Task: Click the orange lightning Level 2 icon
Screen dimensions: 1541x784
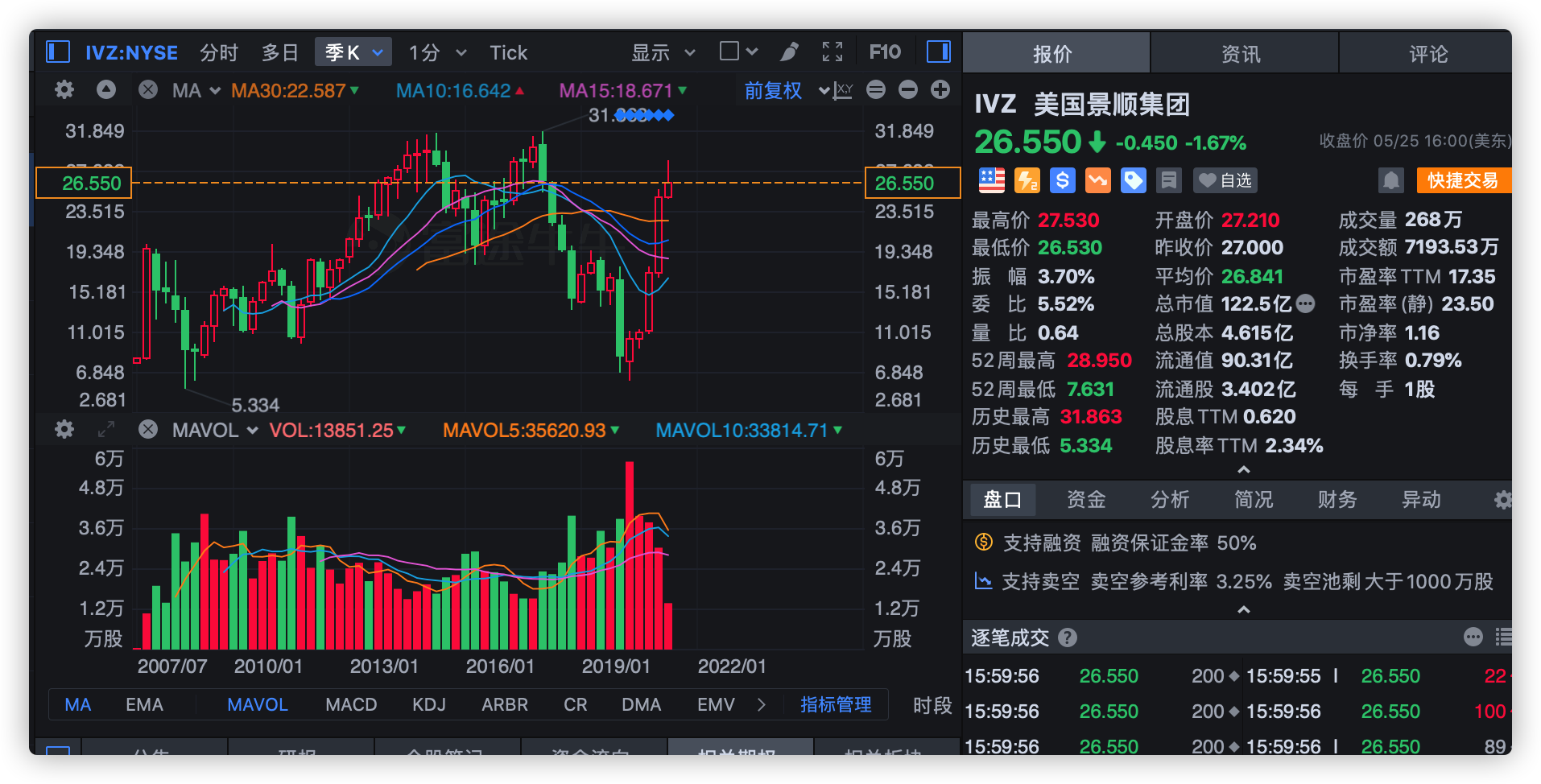Action: coord(1027,180)
